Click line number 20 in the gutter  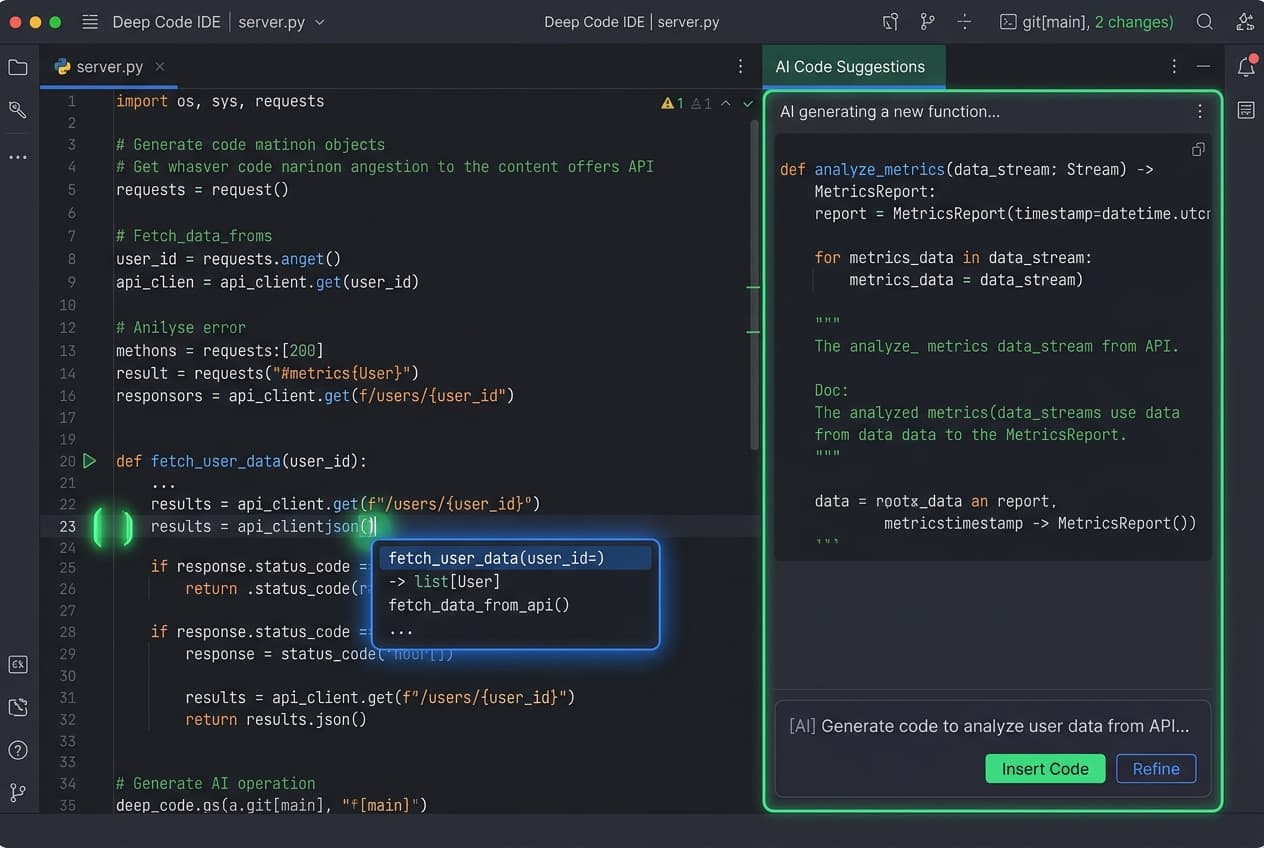[x=67, y=461]
